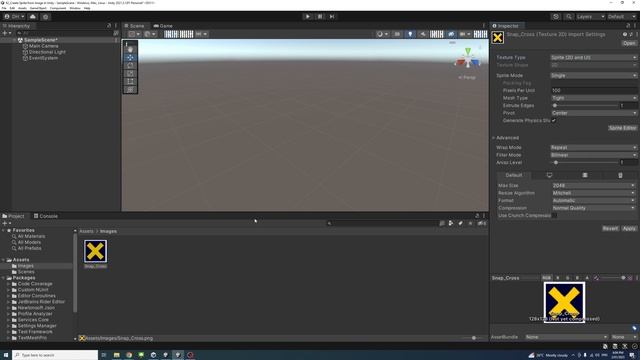
Task: Adjust the Extrude Edges slider
Action: (584, 106)
